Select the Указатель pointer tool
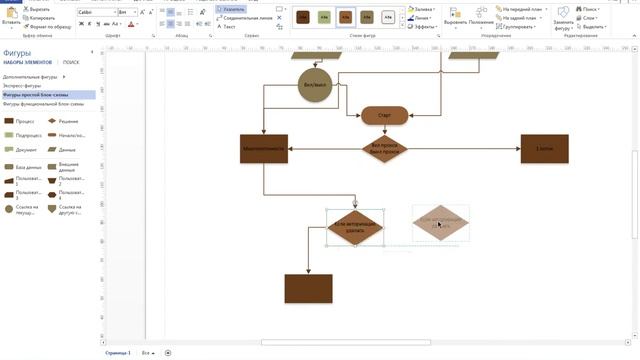 tap(231, 9)
